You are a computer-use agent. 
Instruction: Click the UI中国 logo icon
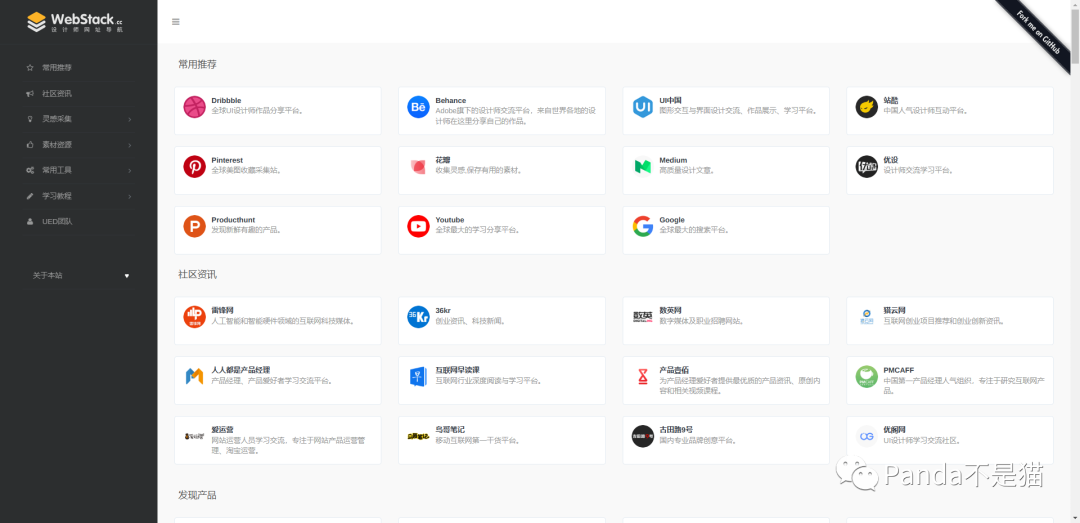[643, 107]
